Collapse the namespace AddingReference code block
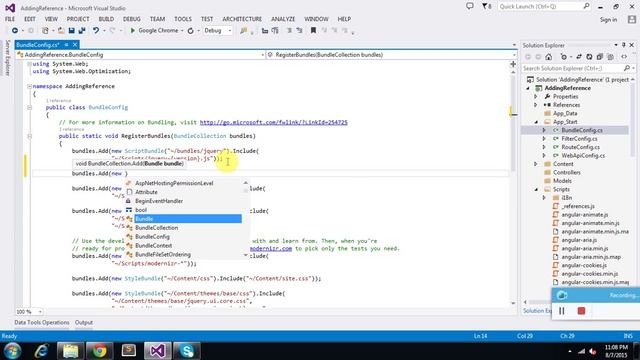640x360 pixels. 29,87
